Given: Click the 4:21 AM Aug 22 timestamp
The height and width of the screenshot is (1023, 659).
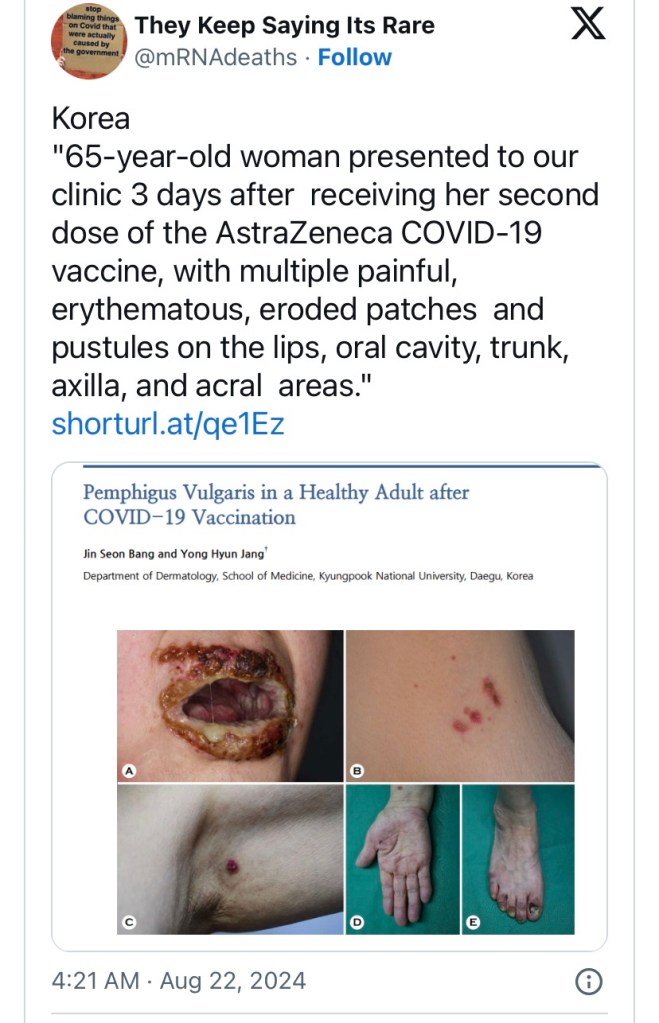Looking at the screenshot, I should click(178, 981).
